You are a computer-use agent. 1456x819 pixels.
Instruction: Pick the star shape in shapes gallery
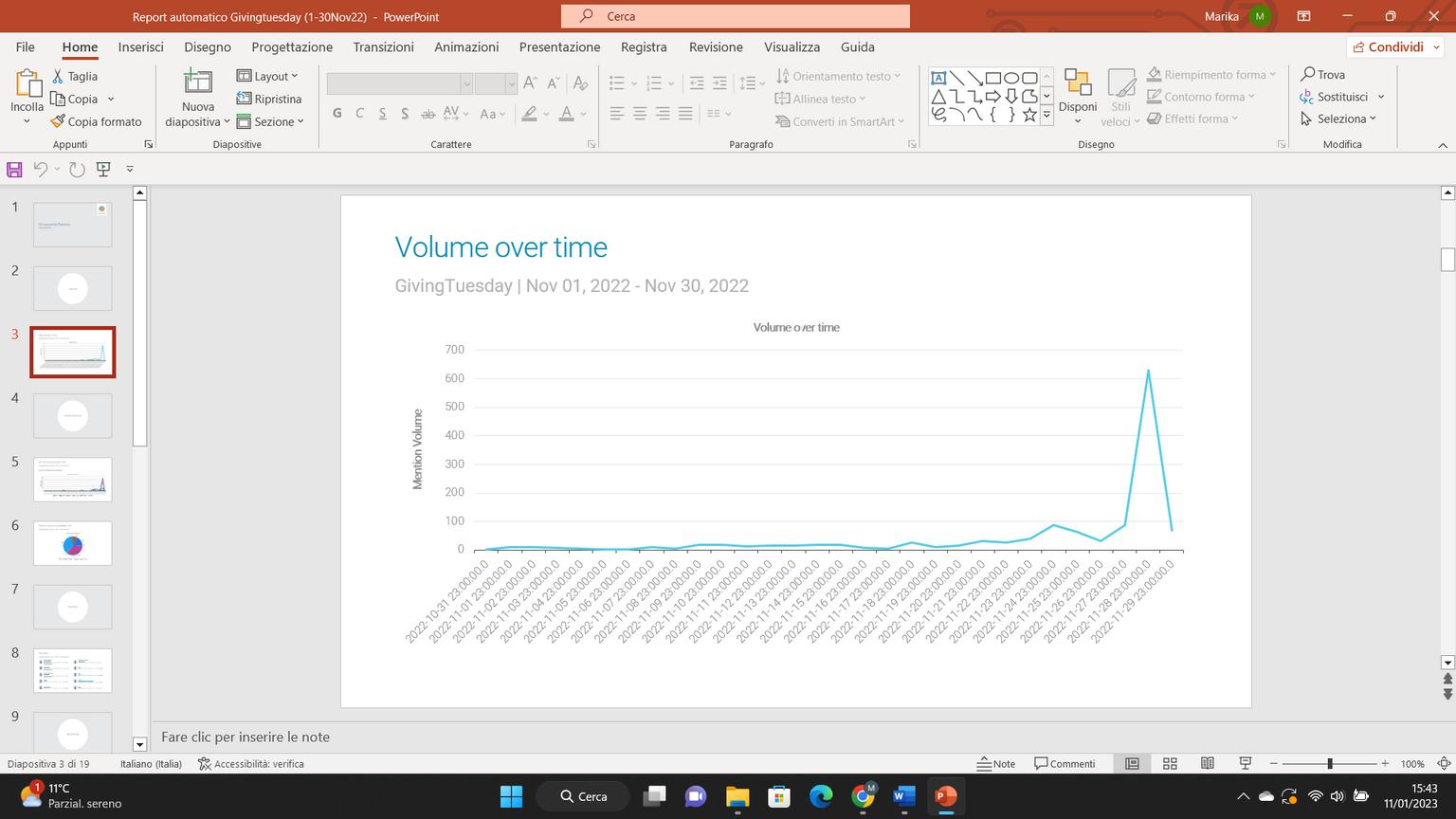1029,115
